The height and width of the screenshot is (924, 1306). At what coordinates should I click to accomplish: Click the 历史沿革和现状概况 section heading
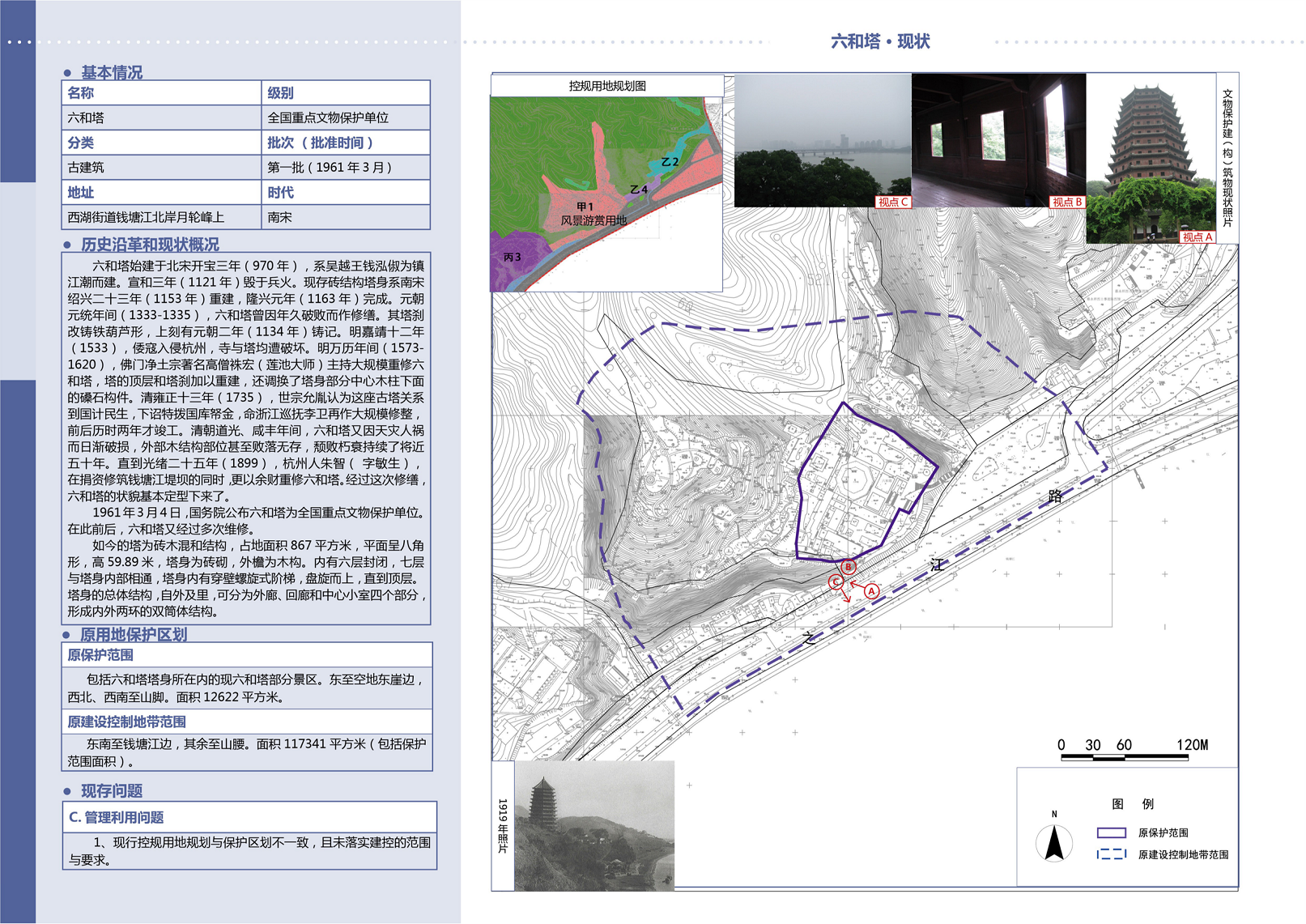pyautogui.click(x=150, y=245)
